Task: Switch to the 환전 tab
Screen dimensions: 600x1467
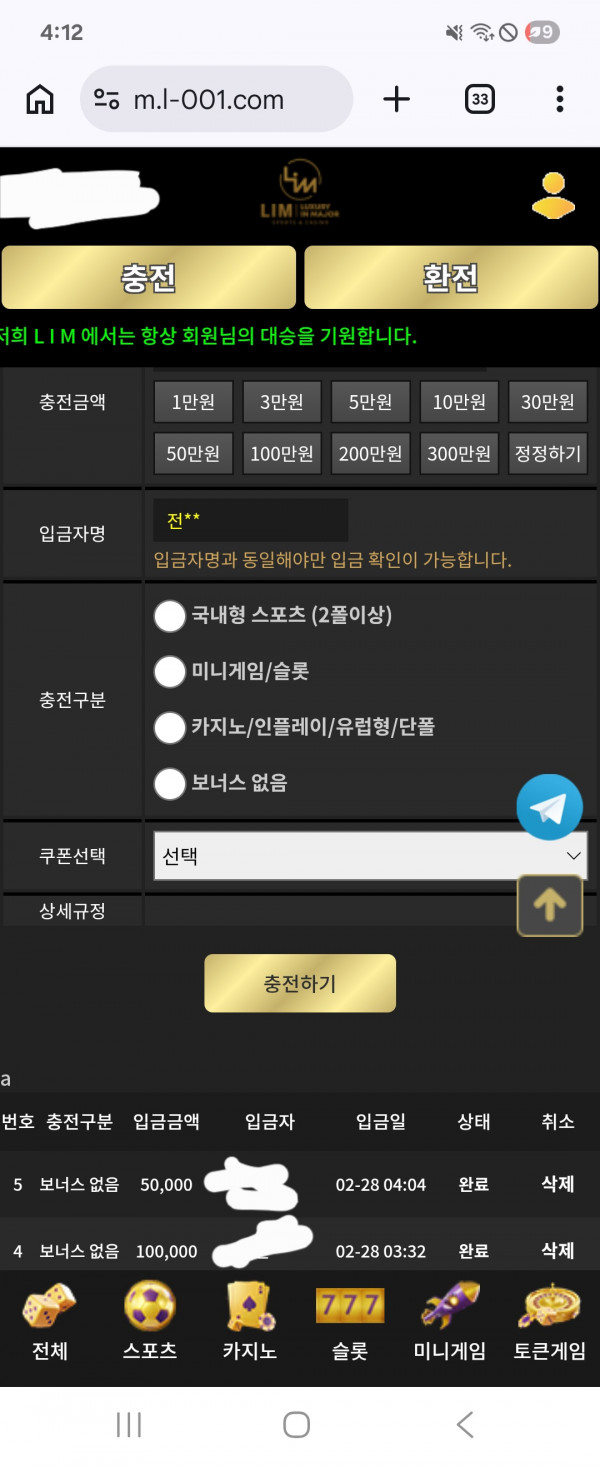Action: 451,277
